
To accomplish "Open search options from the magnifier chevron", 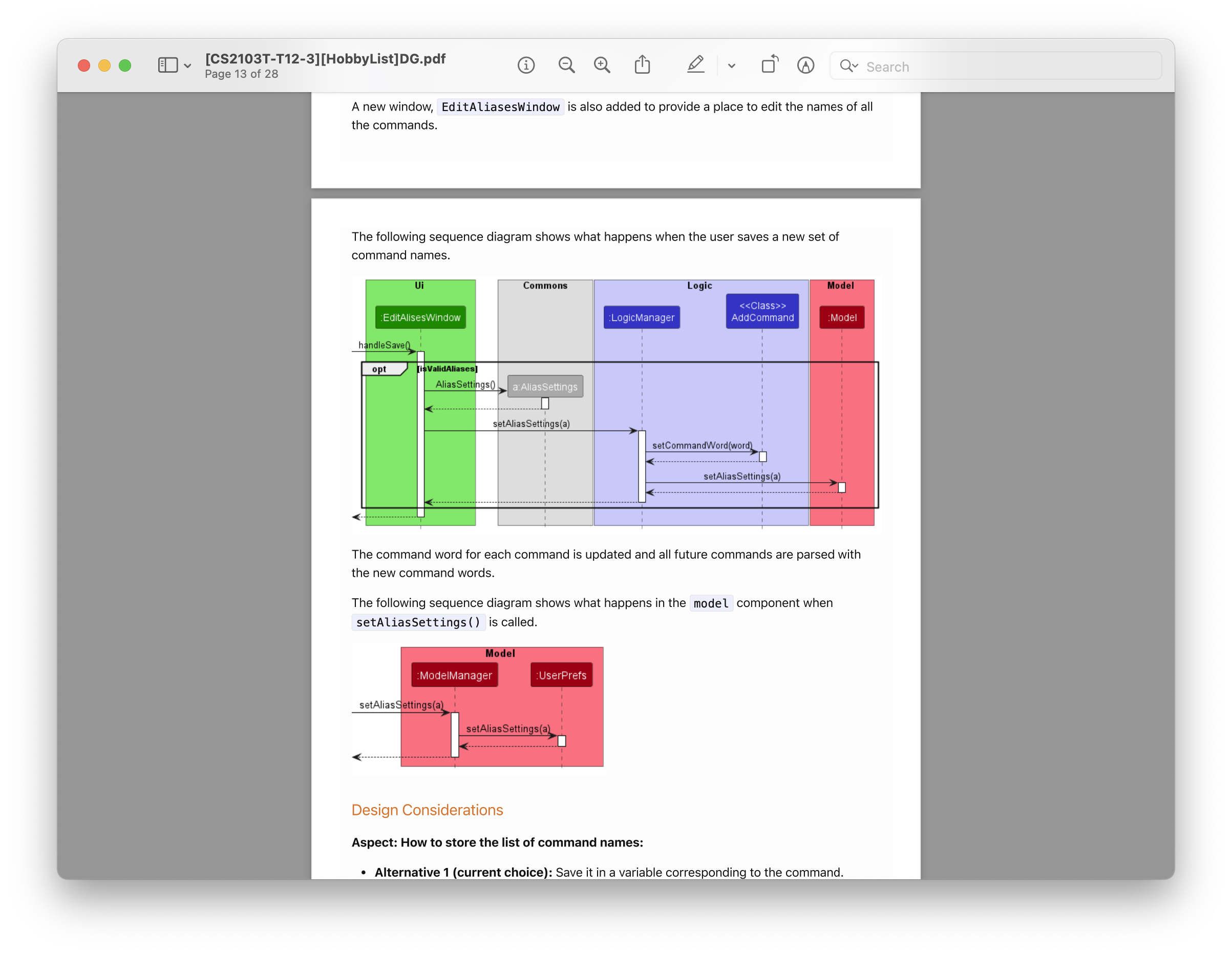I will pyautogui.click(x=849, y=66).
